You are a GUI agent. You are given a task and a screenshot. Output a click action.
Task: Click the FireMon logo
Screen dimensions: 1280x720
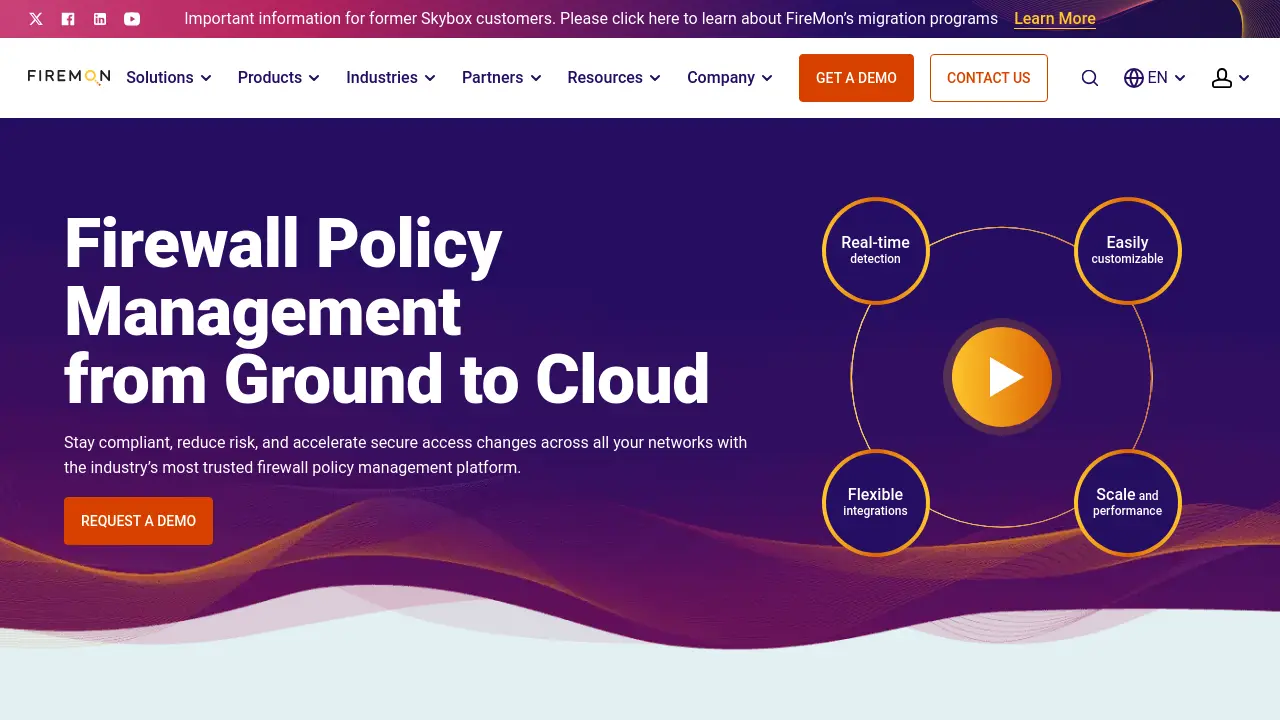point(68,76)
